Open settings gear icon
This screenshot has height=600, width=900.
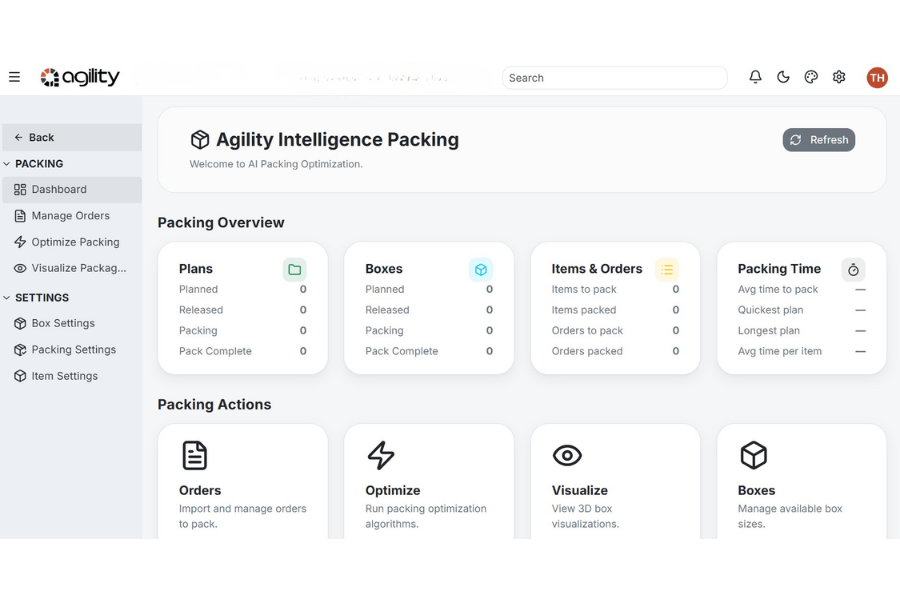[839, 77]
